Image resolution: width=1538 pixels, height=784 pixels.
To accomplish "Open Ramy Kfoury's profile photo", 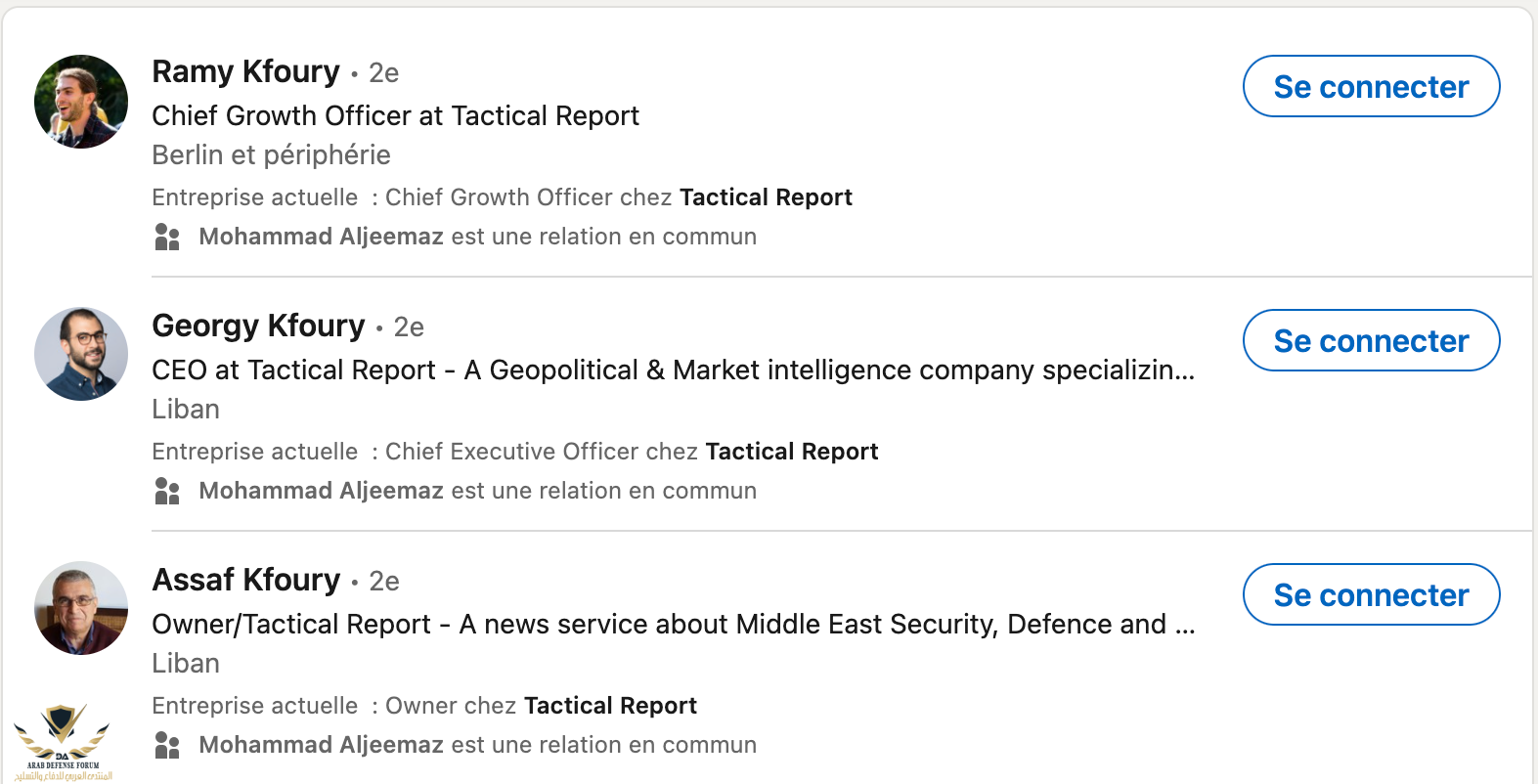I will point(81,102).
